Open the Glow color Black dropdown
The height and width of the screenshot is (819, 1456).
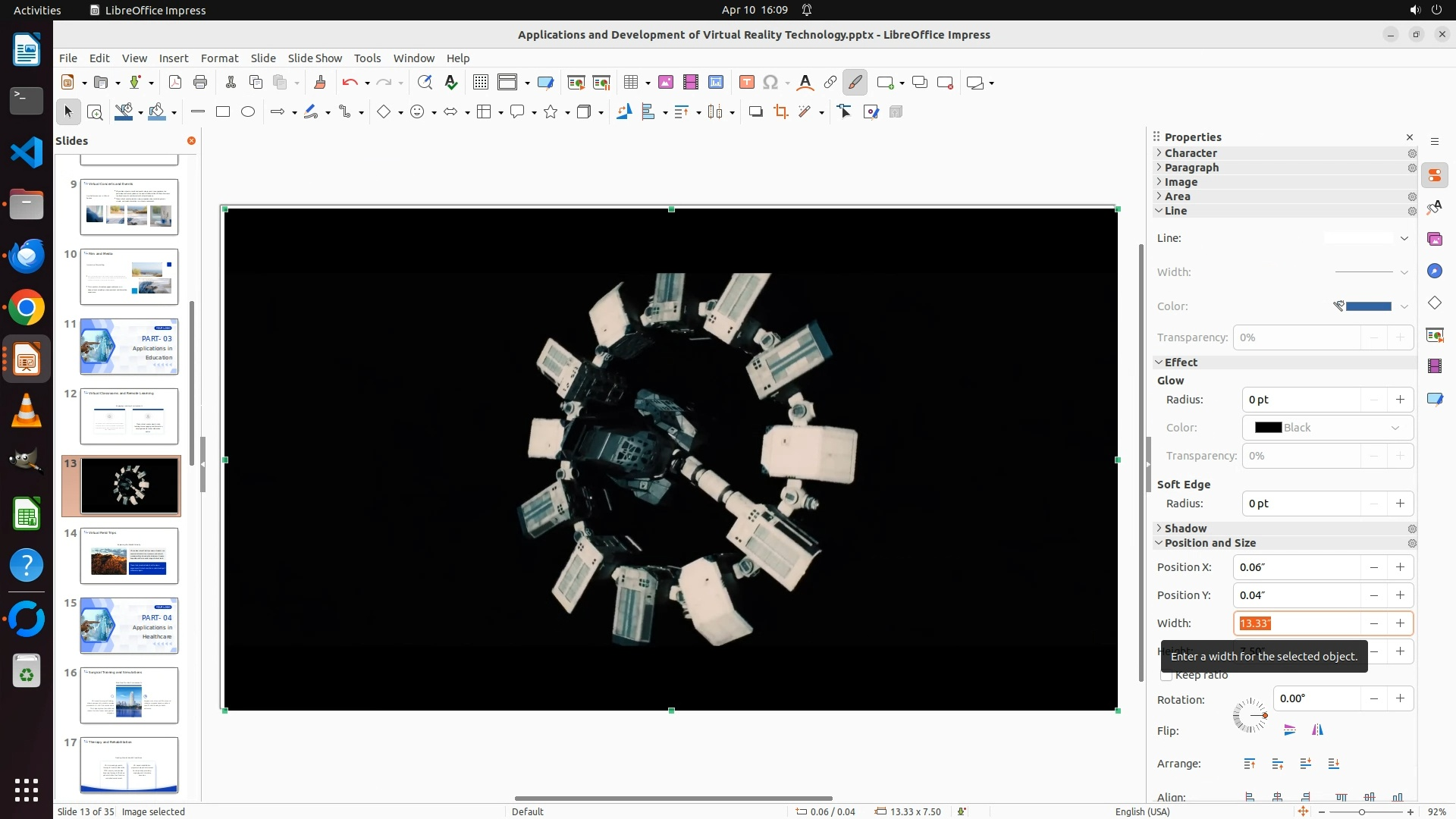click(1327, 428)
